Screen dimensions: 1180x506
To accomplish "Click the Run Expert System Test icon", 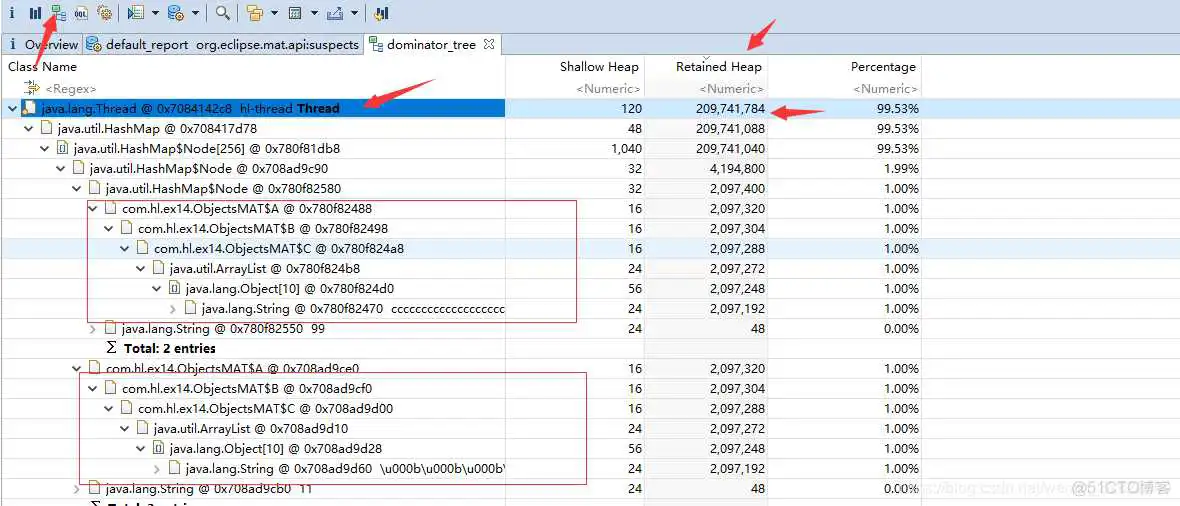I will click(135, 13).
